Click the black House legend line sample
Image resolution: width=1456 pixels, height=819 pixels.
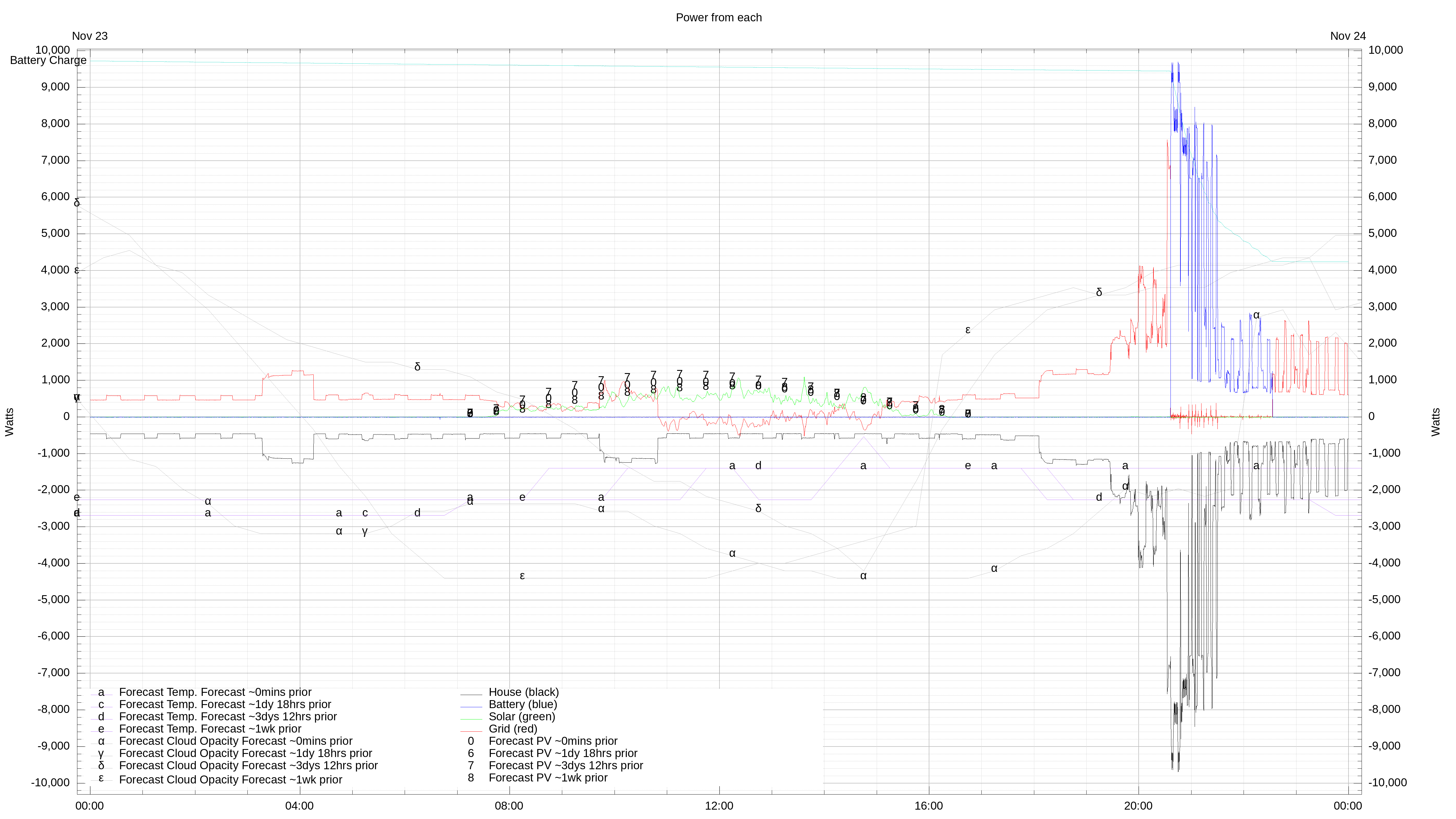click(471, 695)
